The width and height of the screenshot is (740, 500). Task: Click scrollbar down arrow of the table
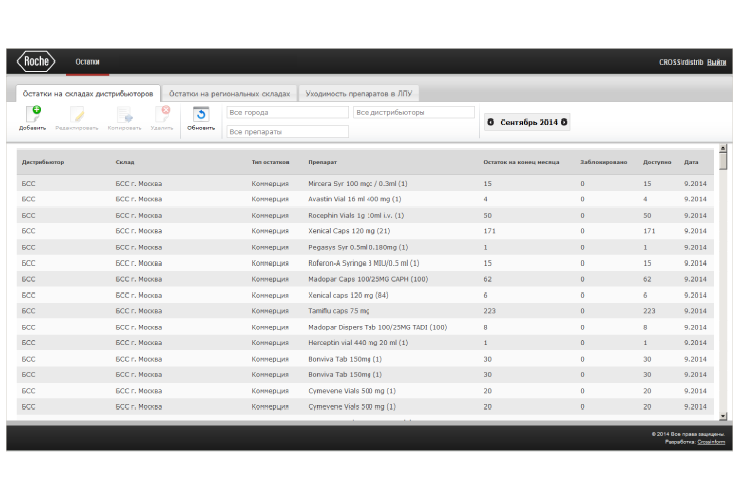tap(723, 416)
